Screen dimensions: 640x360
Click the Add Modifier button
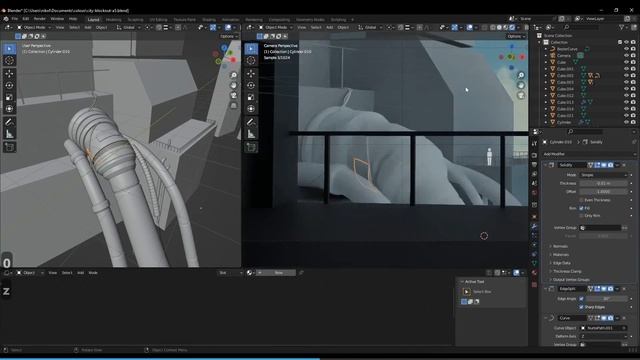click(x=589, y=154)
